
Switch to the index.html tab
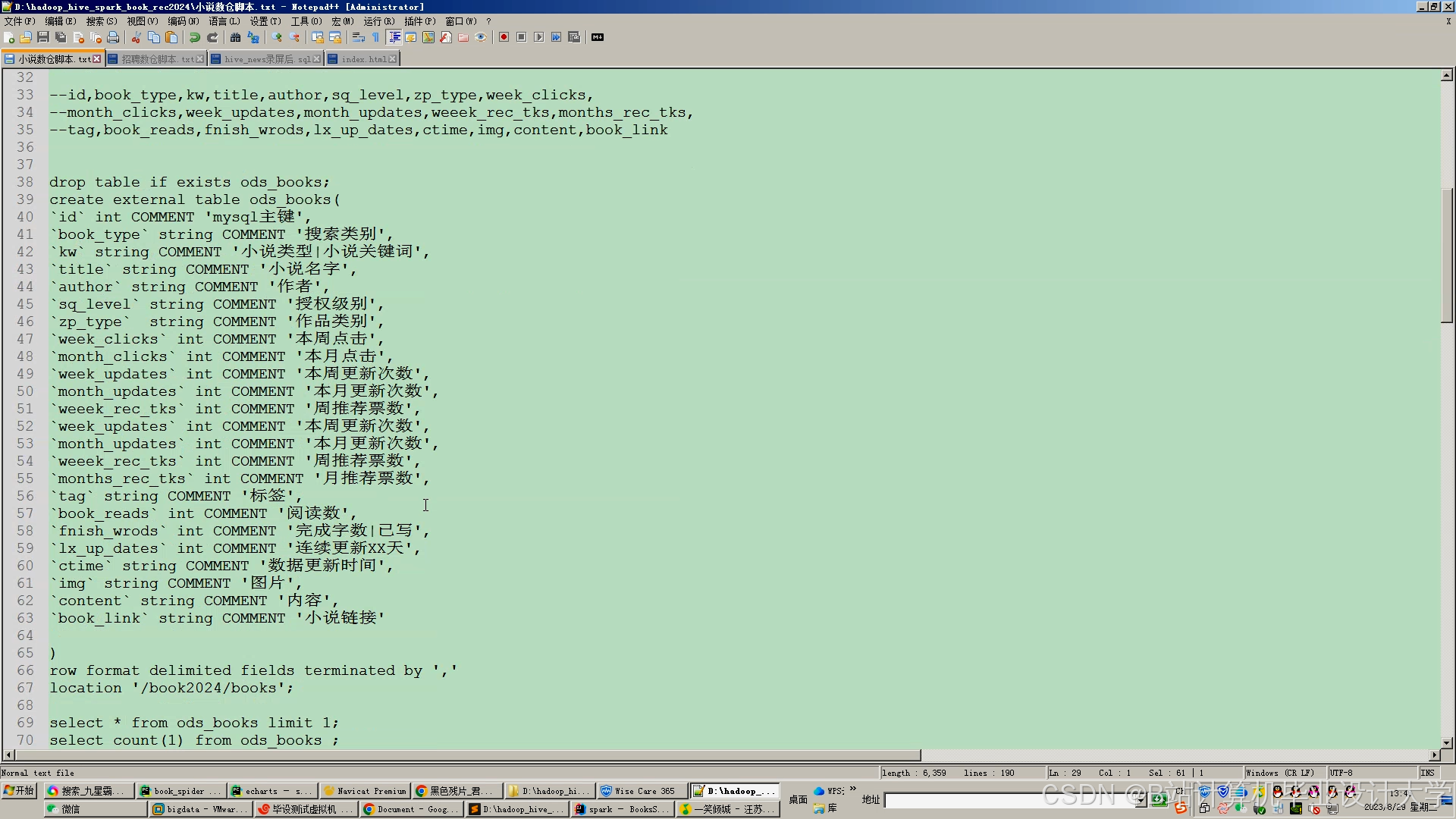tap(363, 59)
